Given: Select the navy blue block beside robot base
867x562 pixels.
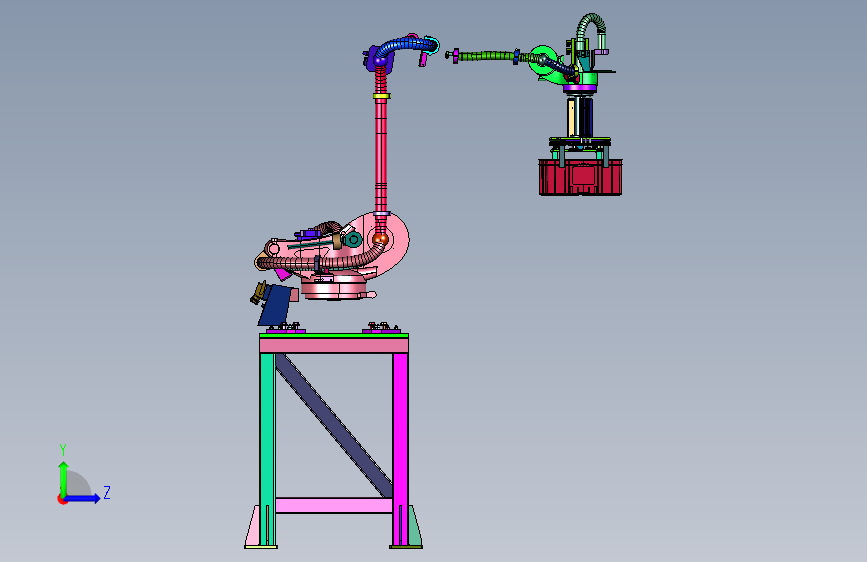Looking at the screenshot, I should [x=275, y=304].
